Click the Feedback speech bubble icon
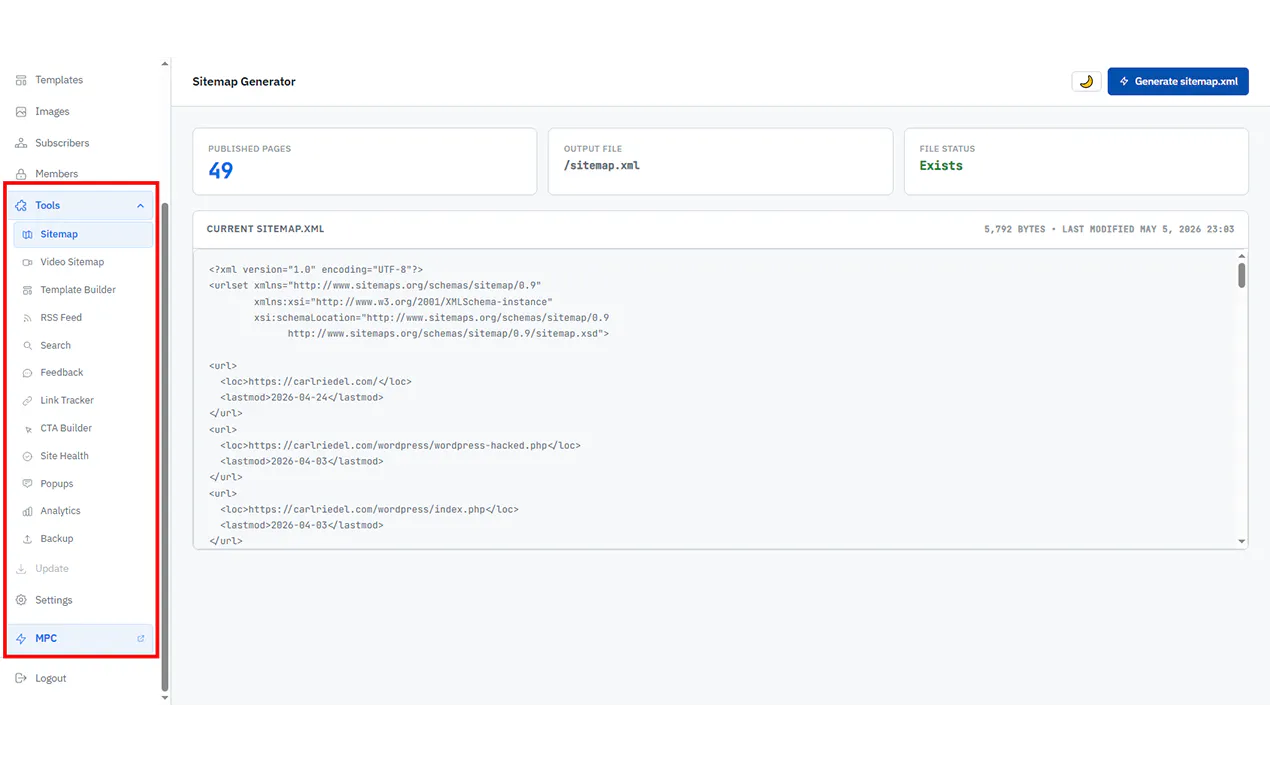Viewport: 1270px width, 760px height. coord(27,373)
